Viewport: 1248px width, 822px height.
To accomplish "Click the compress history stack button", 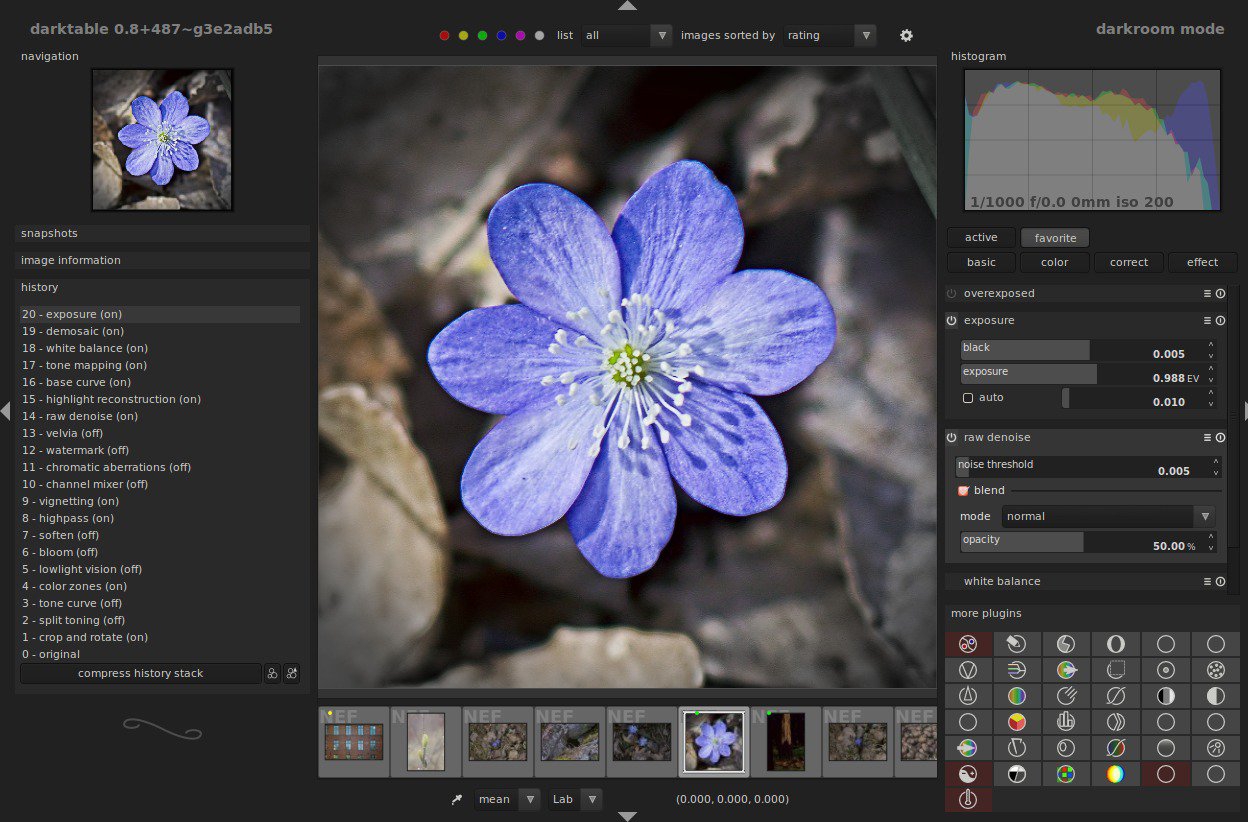I will pyautogui.click(x=140, y=674).
